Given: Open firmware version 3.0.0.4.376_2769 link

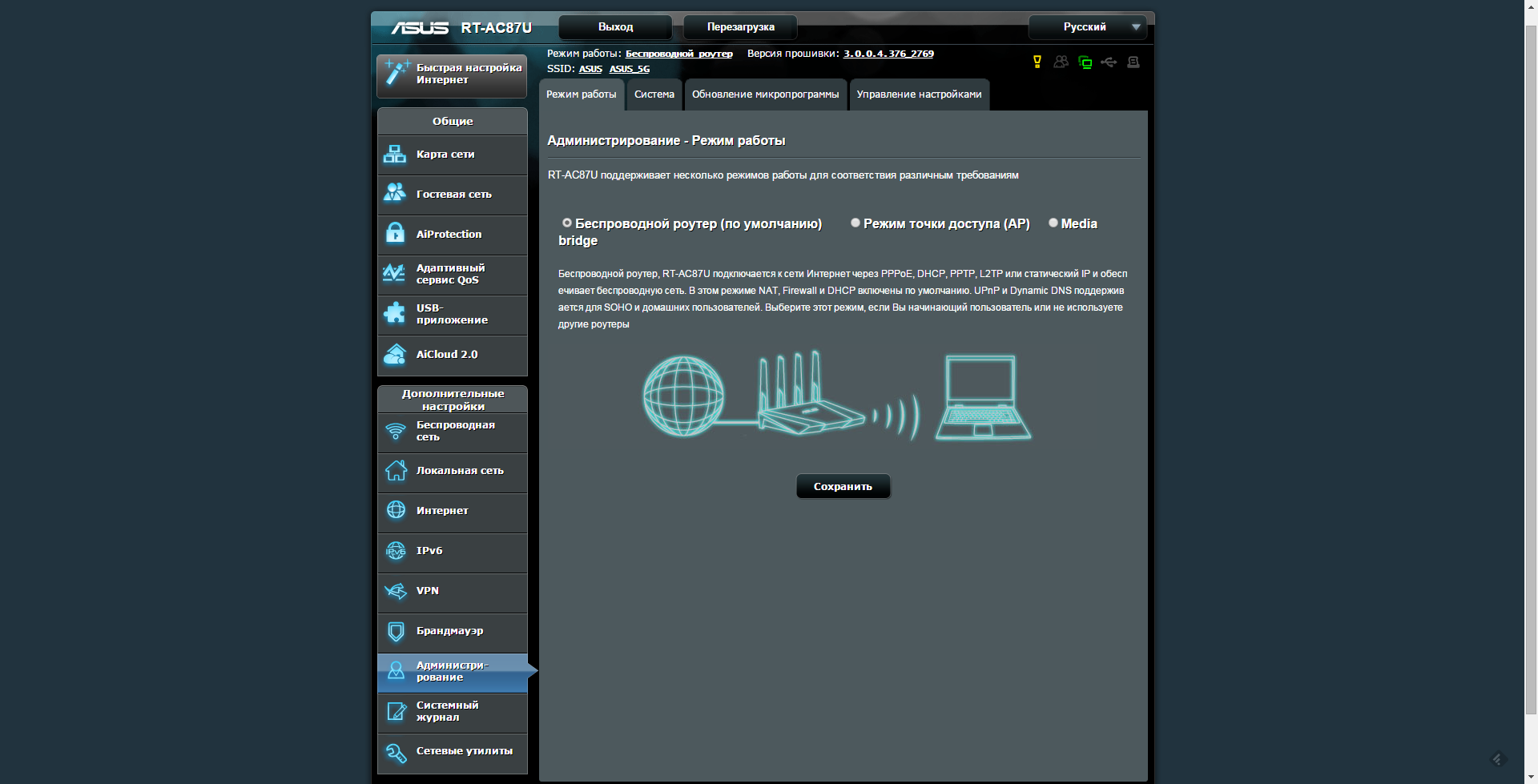Looking at the screenshot, I should [x=888, y=54].
